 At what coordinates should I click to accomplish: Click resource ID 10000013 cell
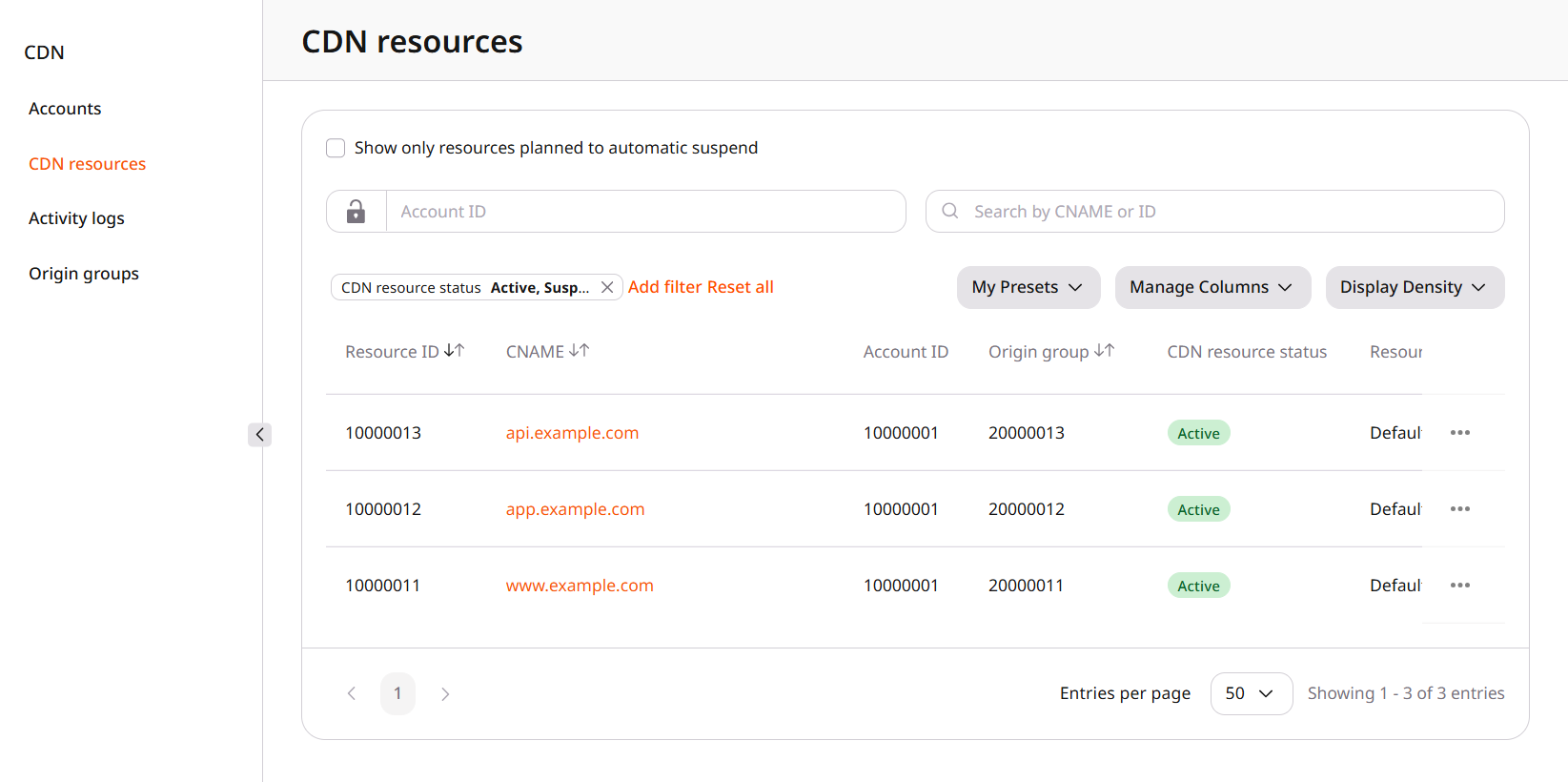tap(383, 433)
